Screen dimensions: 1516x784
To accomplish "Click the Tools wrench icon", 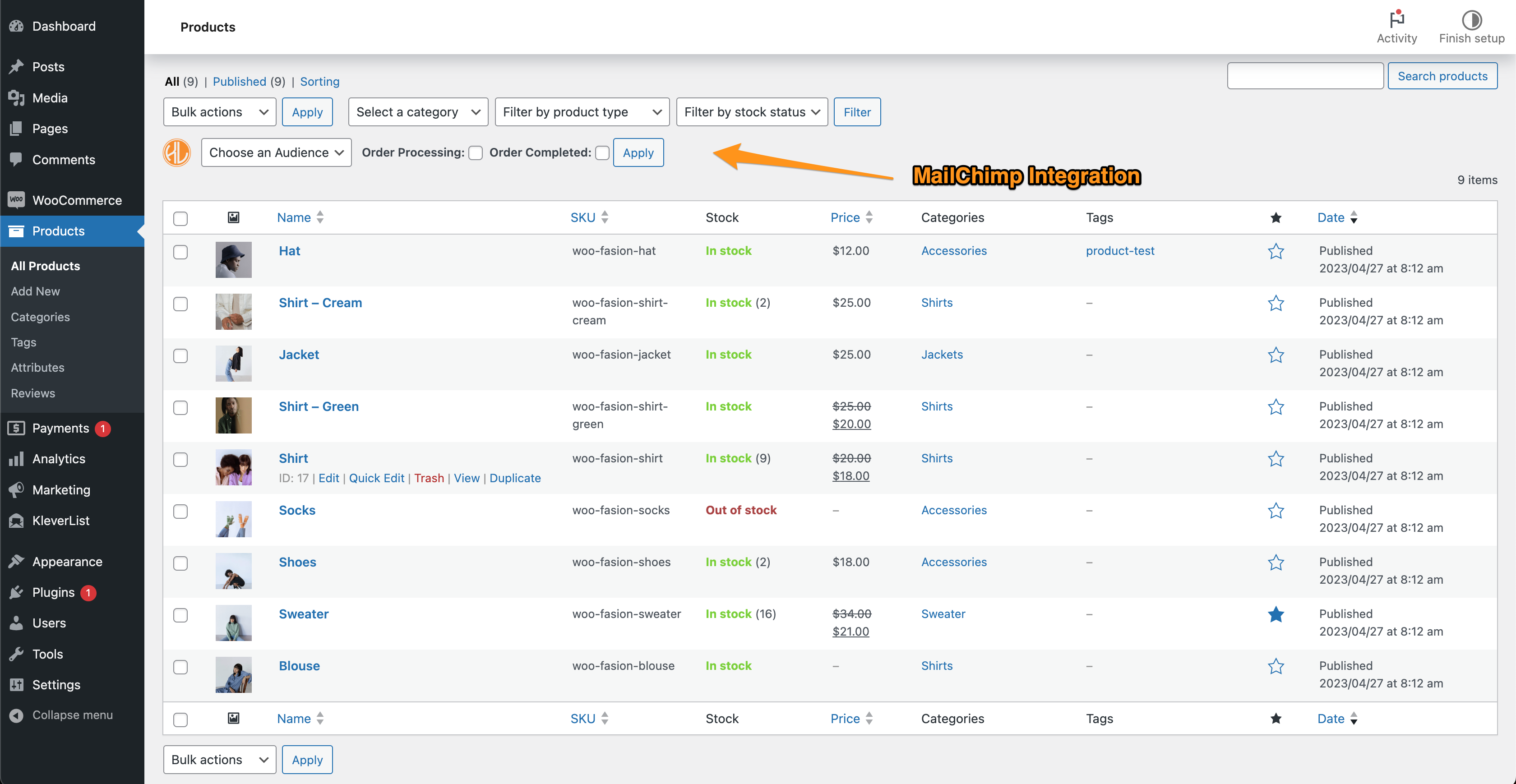I will point(17,654).
